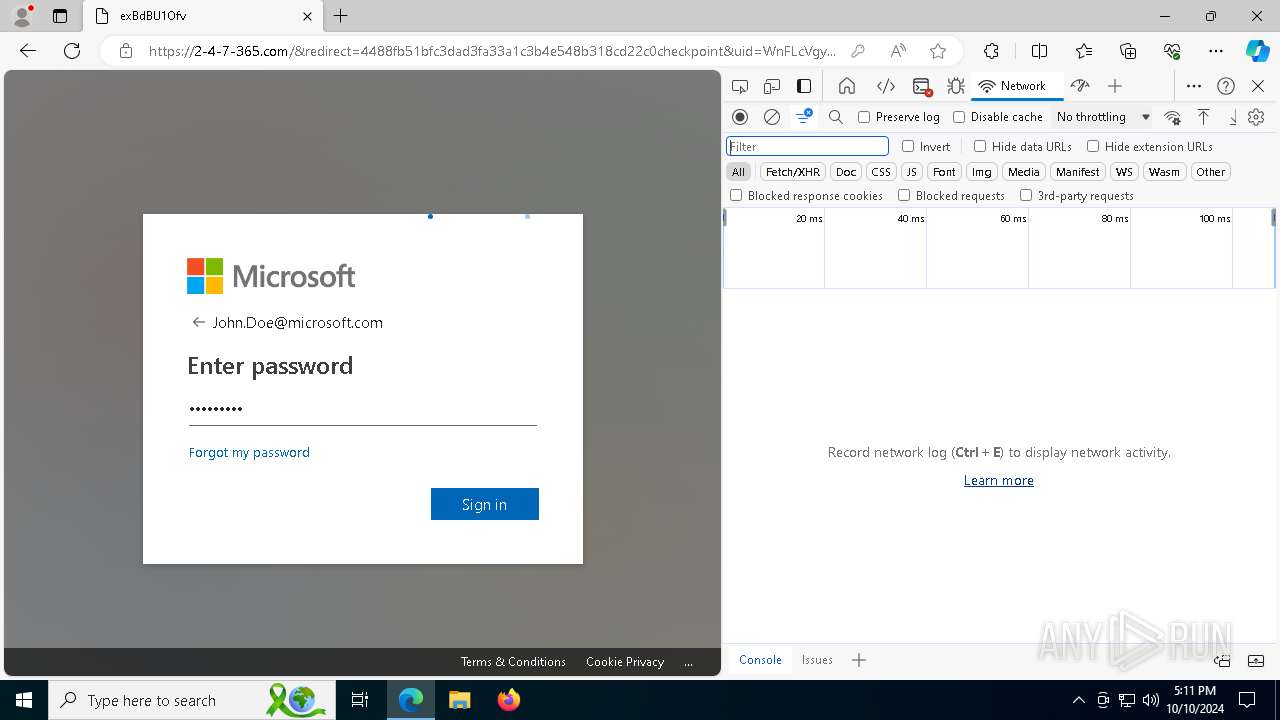The image size is (1280, 720).
Task: Click the browser refresh button
Action: [x=72, y=51]
